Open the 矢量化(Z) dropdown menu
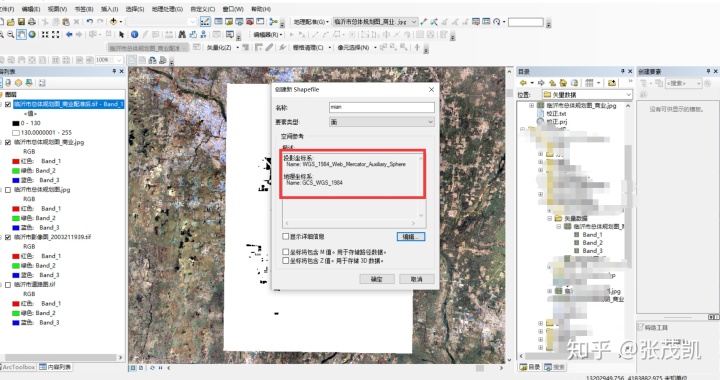 coord(222,47)
